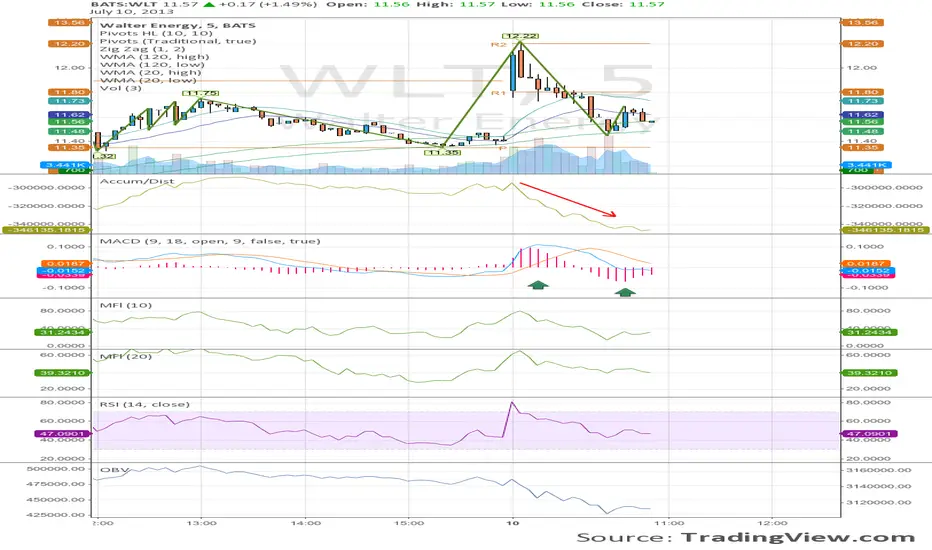Click the -346135.1815 Accum/Dist value on right axis
The image size is (932, 550).
click(886, 230)
